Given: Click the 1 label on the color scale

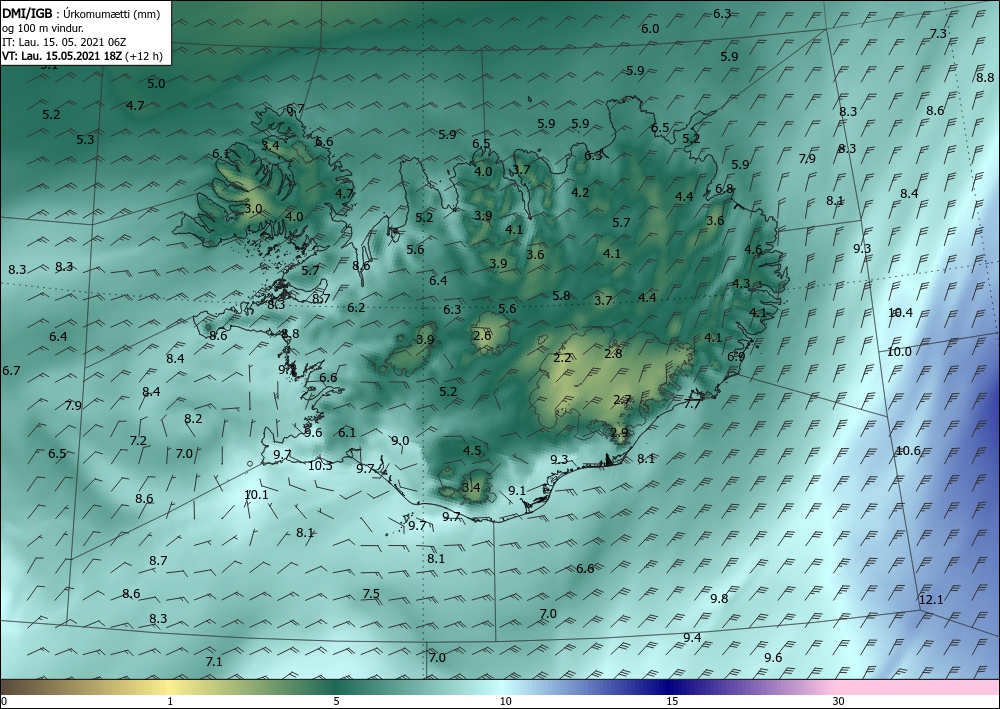Looking at the screenshot, I should pyautogui.click(x=170, y=701).
